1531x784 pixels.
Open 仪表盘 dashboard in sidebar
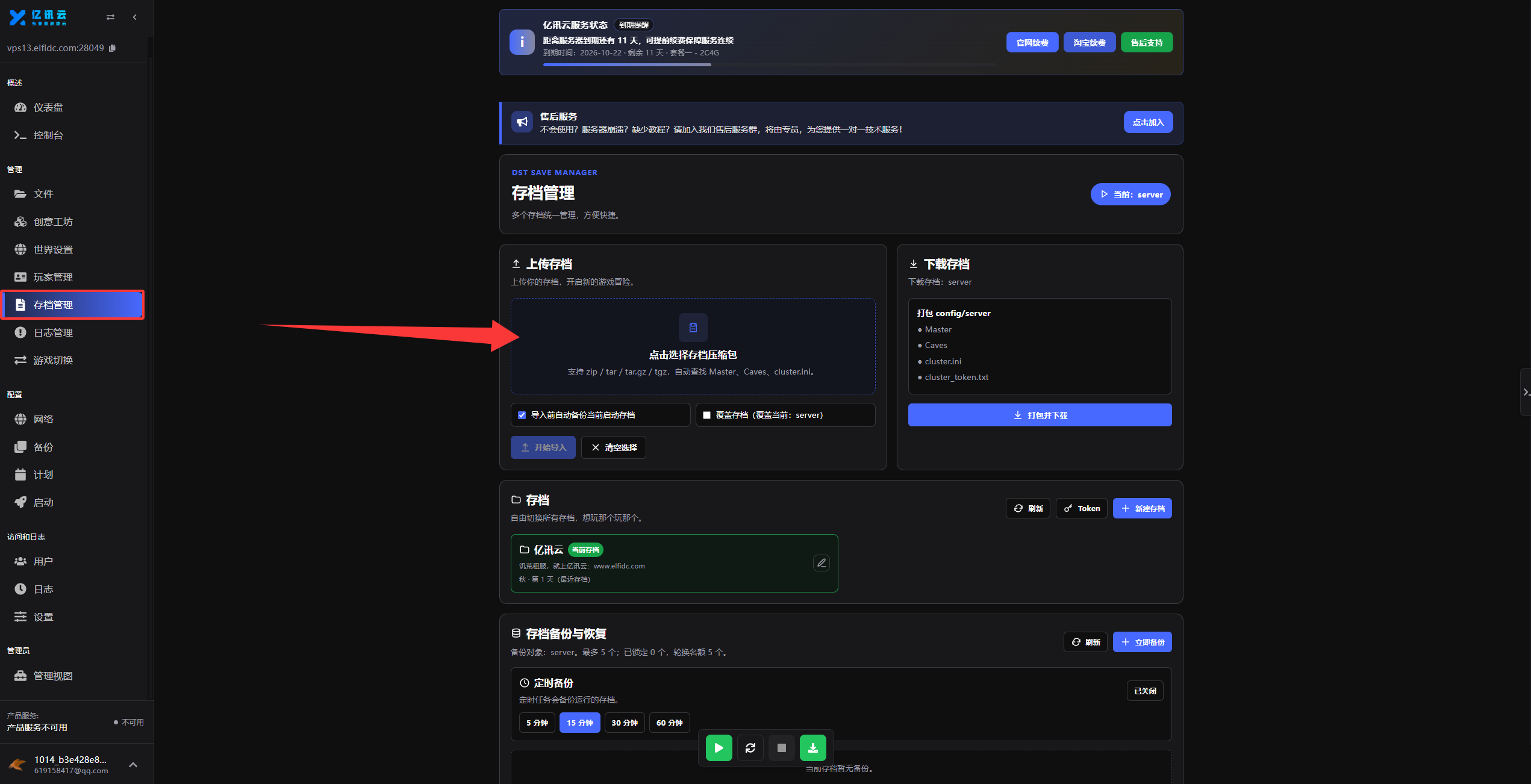pos(72,107)
